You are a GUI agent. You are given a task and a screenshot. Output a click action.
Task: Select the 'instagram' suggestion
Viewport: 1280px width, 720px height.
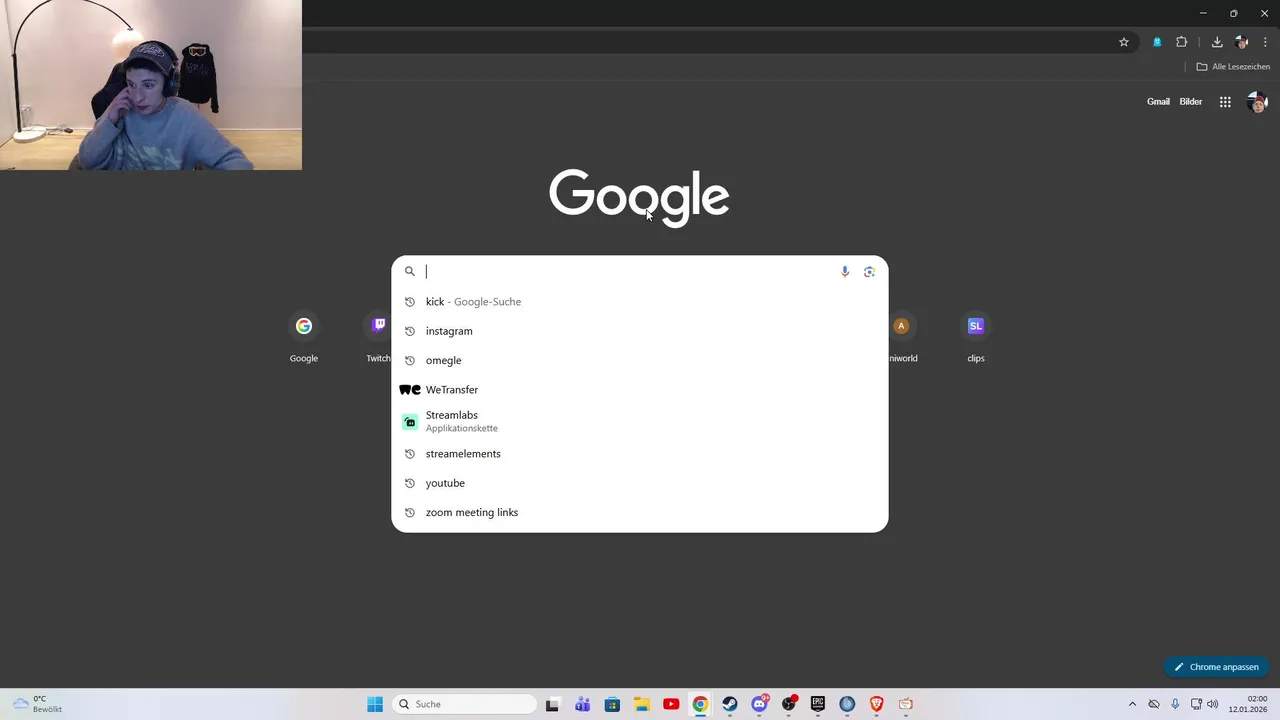tap(640, 331)
